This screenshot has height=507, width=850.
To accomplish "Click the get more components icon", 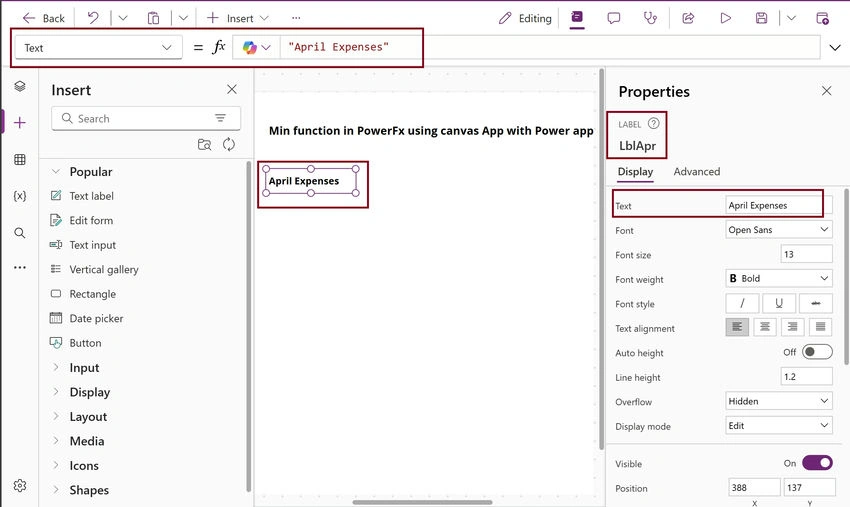I will (204, 144).
